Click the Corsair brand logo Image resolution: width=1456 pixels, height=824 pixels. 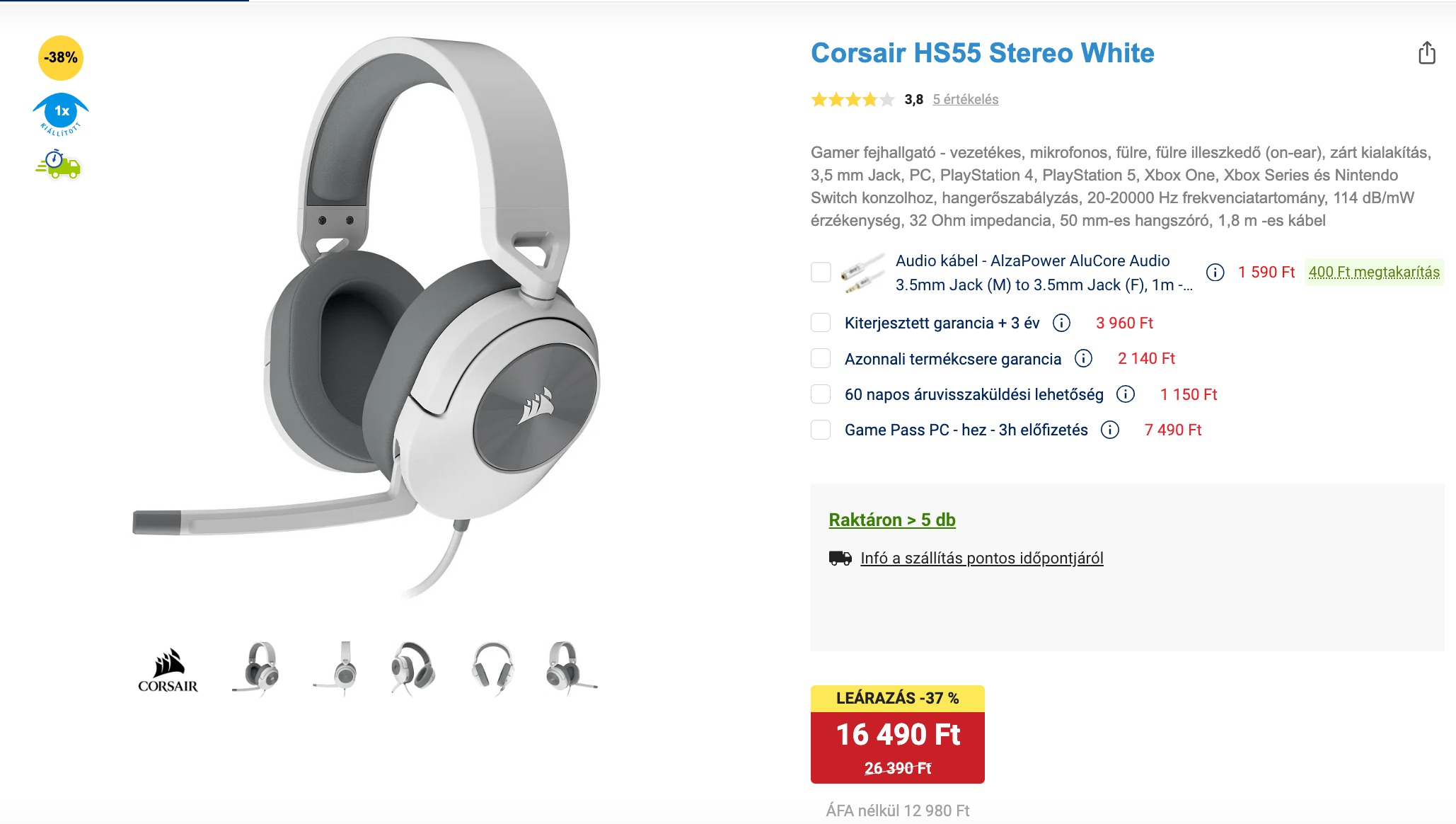click(168, 670)
